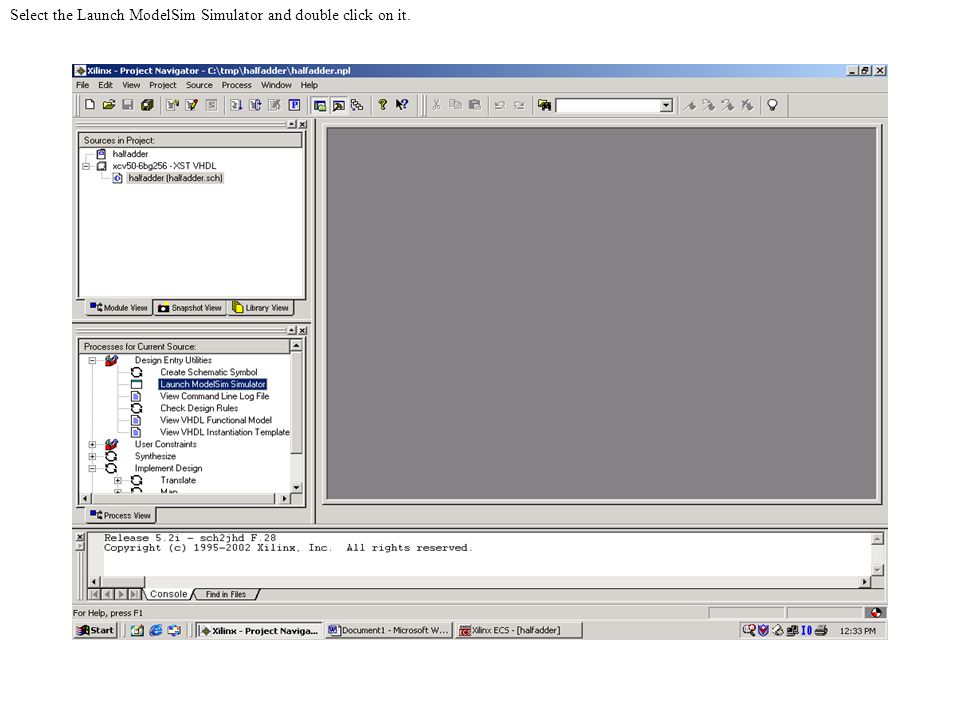Screen dimensions: 960x720
Task: Select the Console tab
Action: tap(168, 594)
